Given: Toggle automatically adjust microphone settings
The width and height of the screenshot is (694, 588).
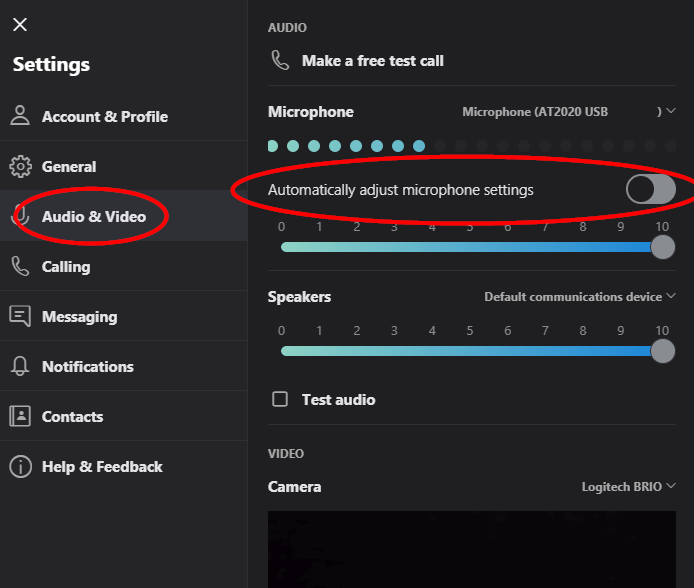Looking at the screenshot, I should 651,189.
